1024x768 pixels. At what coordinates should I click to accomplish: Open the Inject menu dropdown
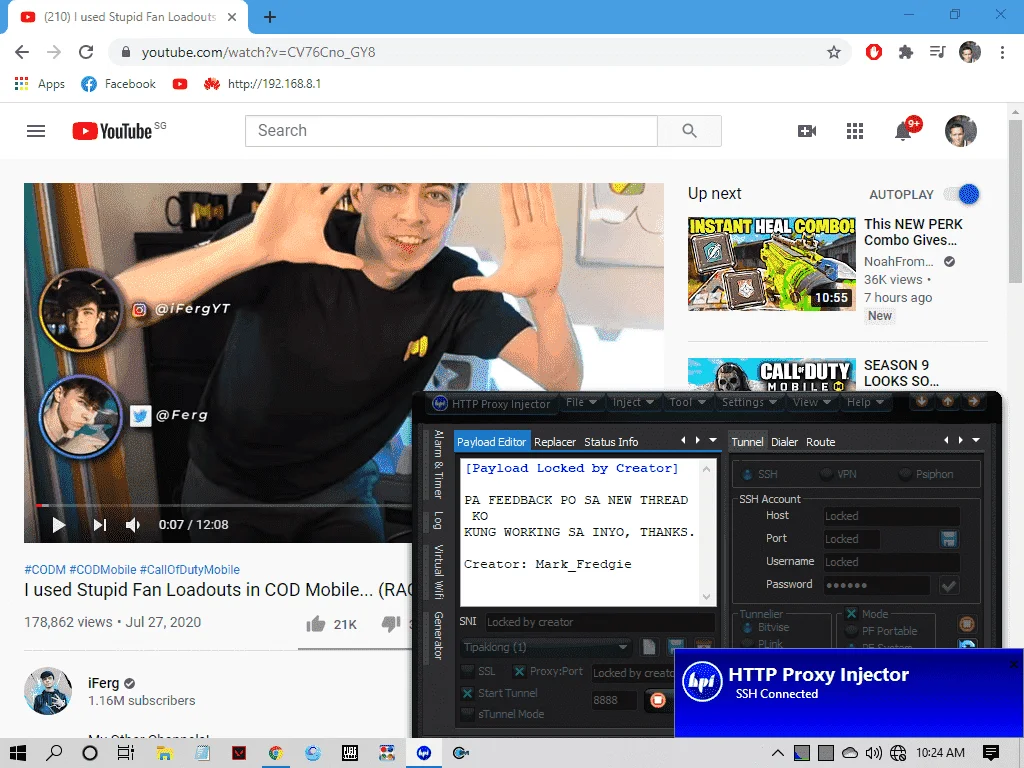[x=633, y=402]
